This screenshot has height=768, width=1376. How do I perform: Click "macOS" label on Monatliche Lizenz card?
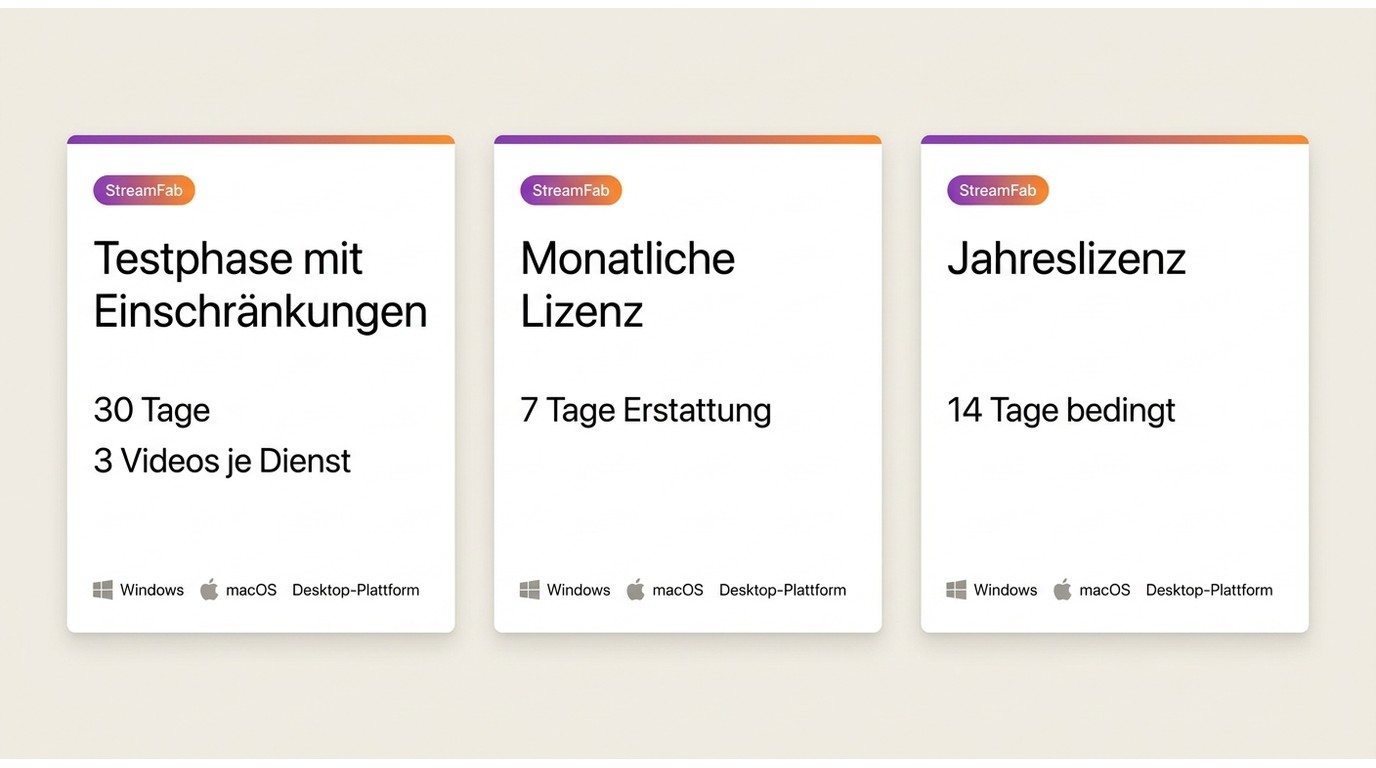(x=678, y=590)
